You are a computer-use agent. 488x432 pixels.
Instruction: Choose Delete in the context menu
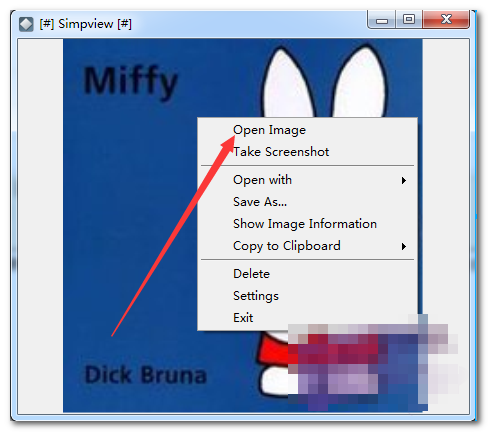click(x=307, y=274)
